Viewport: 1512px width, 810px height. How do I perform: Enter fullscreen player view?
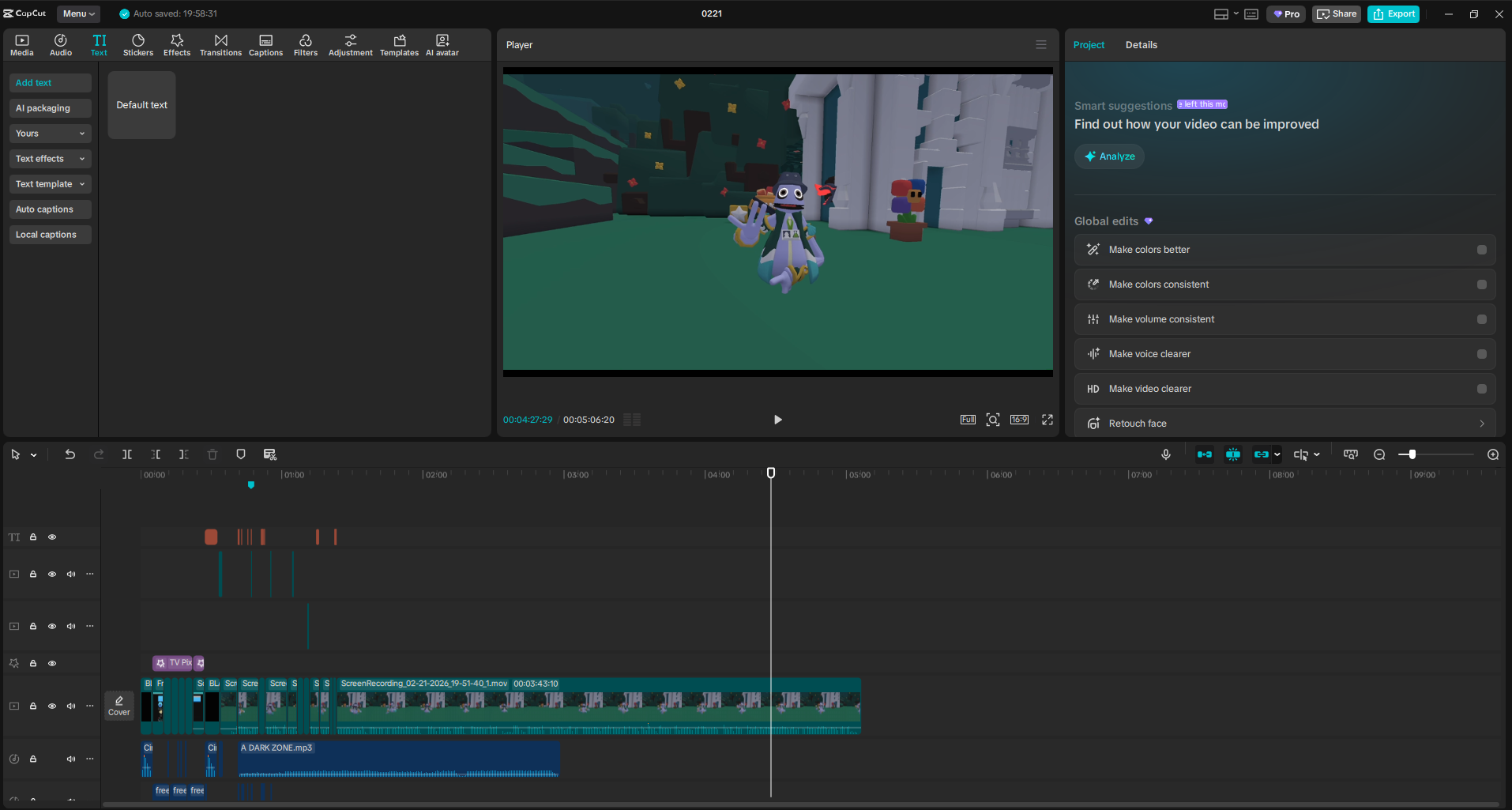(1047, 420)
